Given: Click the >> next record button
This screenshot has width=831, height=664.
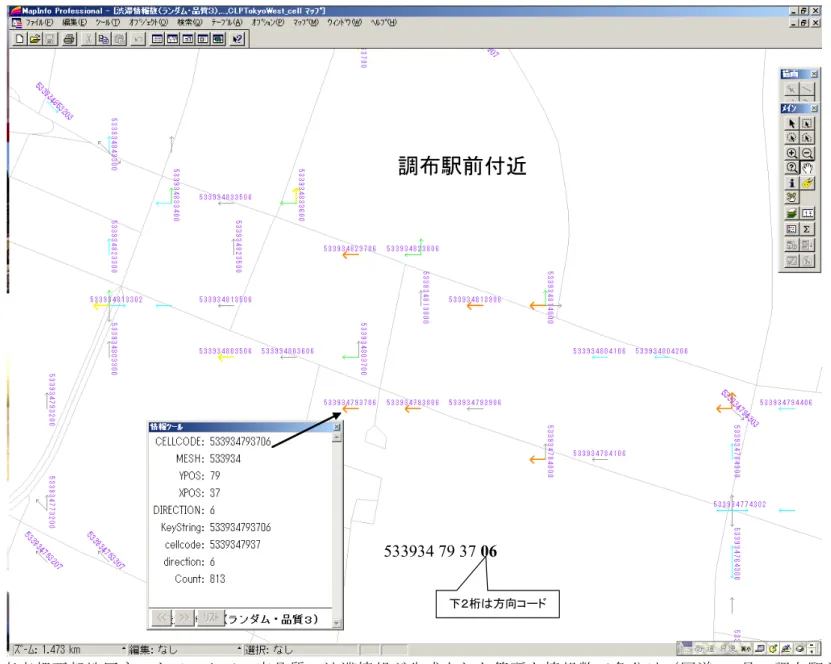Looking at the screenshot, I should point(184,617).
